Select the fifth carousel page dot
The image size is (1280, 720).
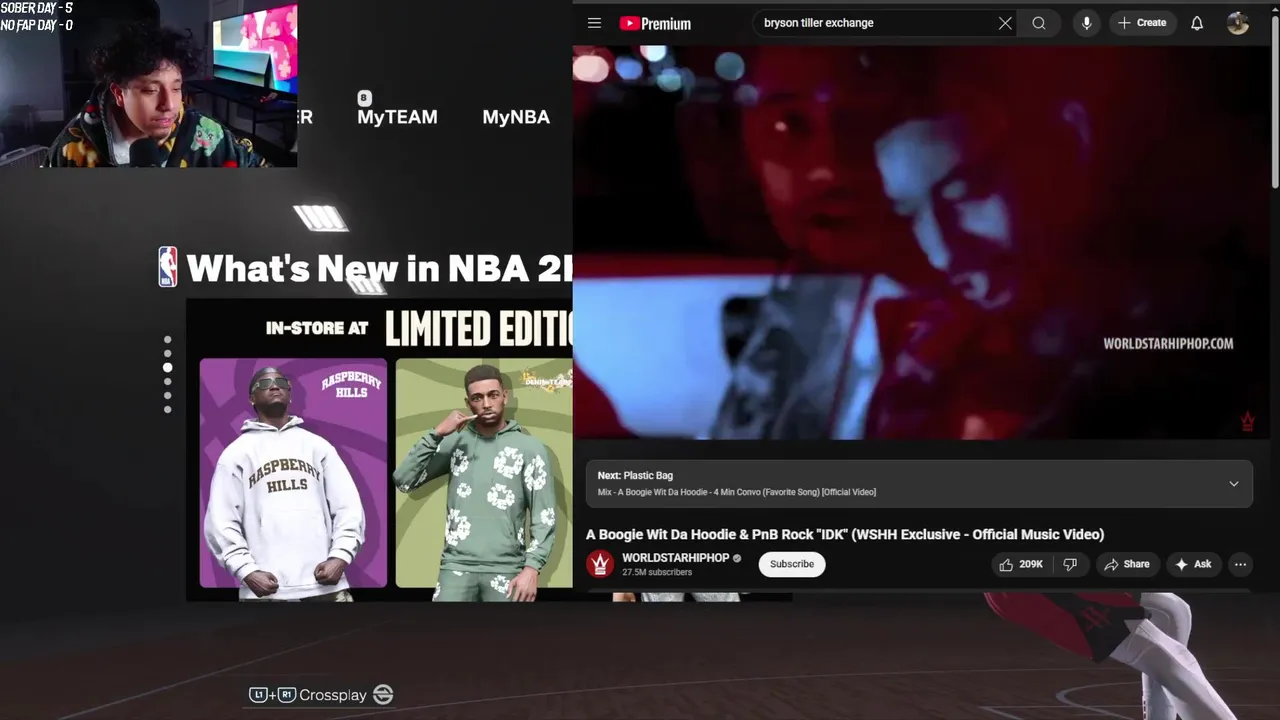(167, 395)
